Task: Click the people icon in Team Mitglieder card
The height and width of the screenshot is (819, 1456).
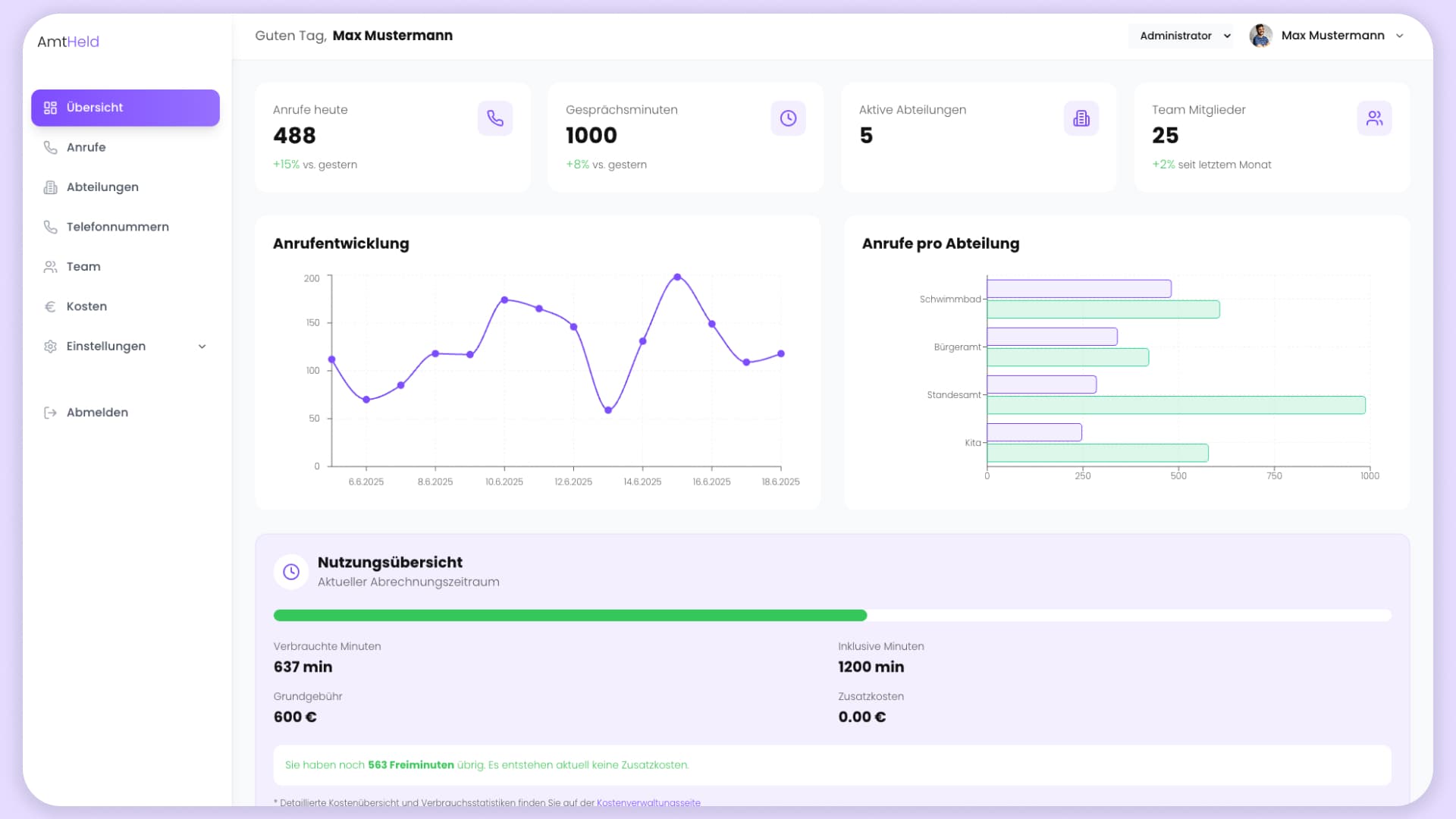Action: click(x=1374, y=118)
